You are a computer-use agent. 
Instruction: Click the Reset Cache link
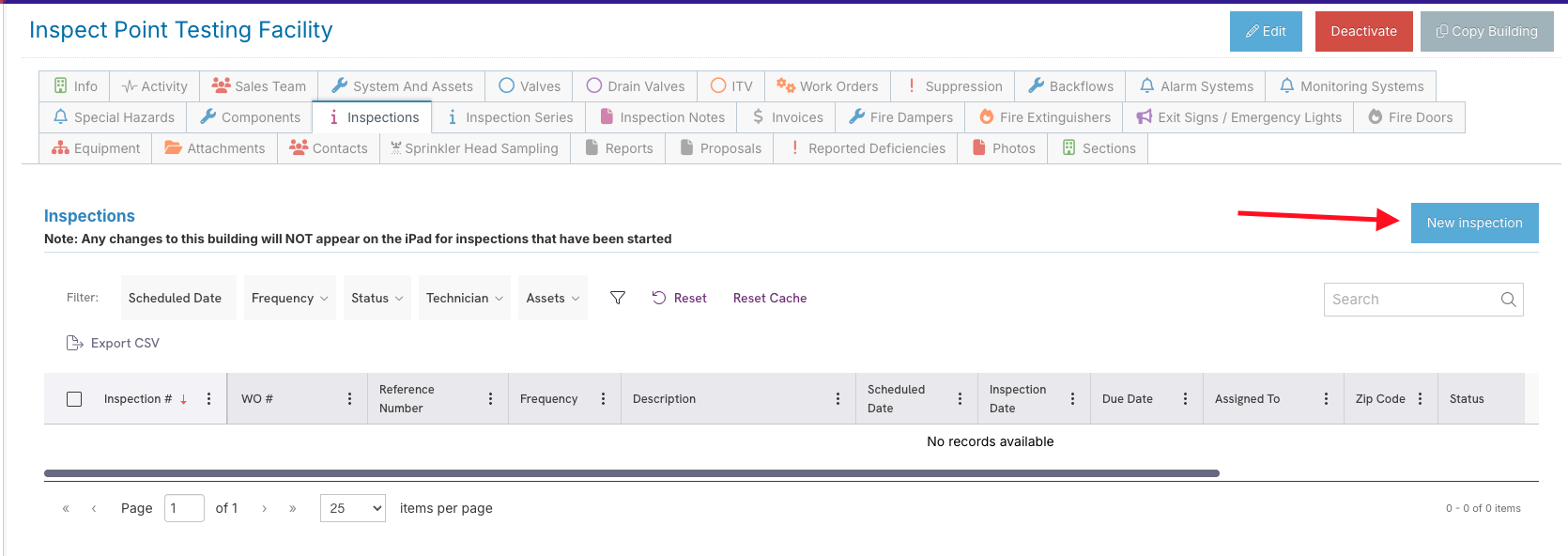pos(770,298)
